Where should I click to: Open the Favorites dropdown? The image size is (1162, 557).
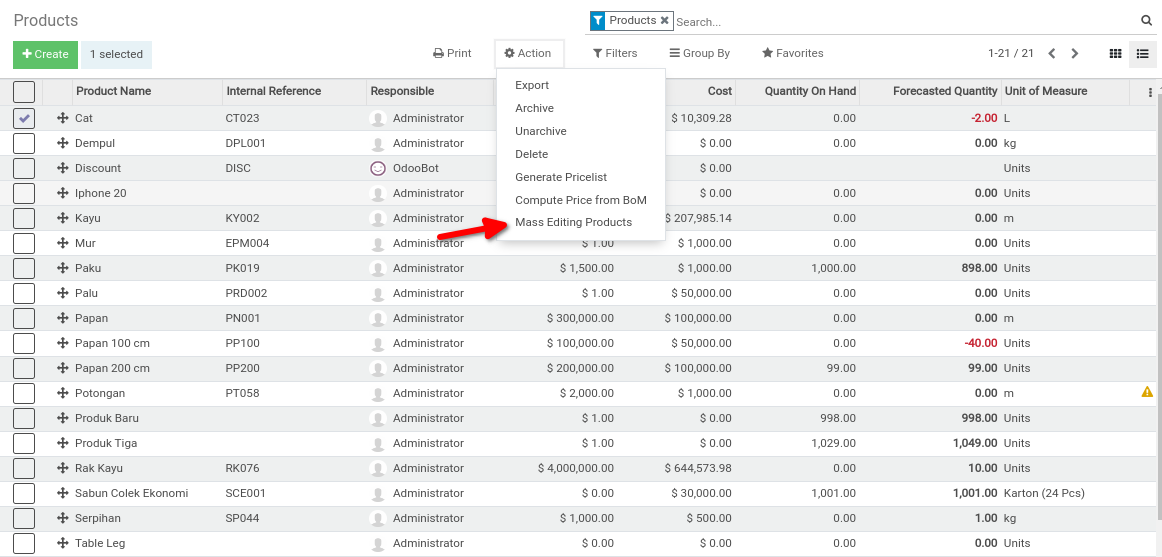(x=792, y=54)
